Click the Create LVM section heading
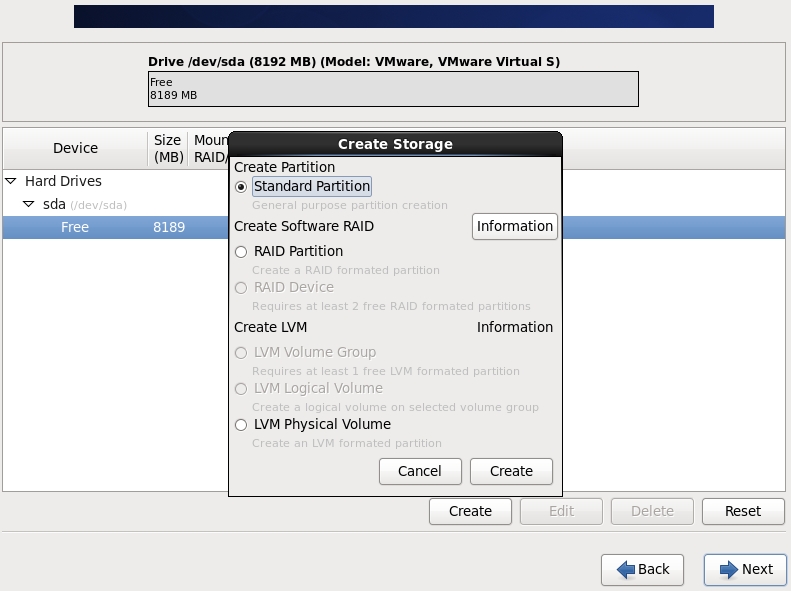 [270, 327]
